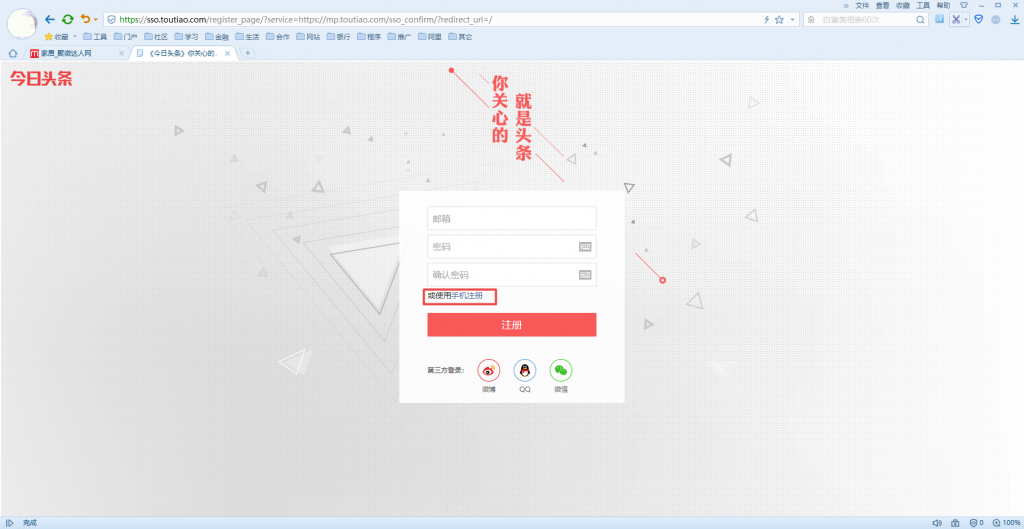Click the 手机注册 link

click(467, 296)
